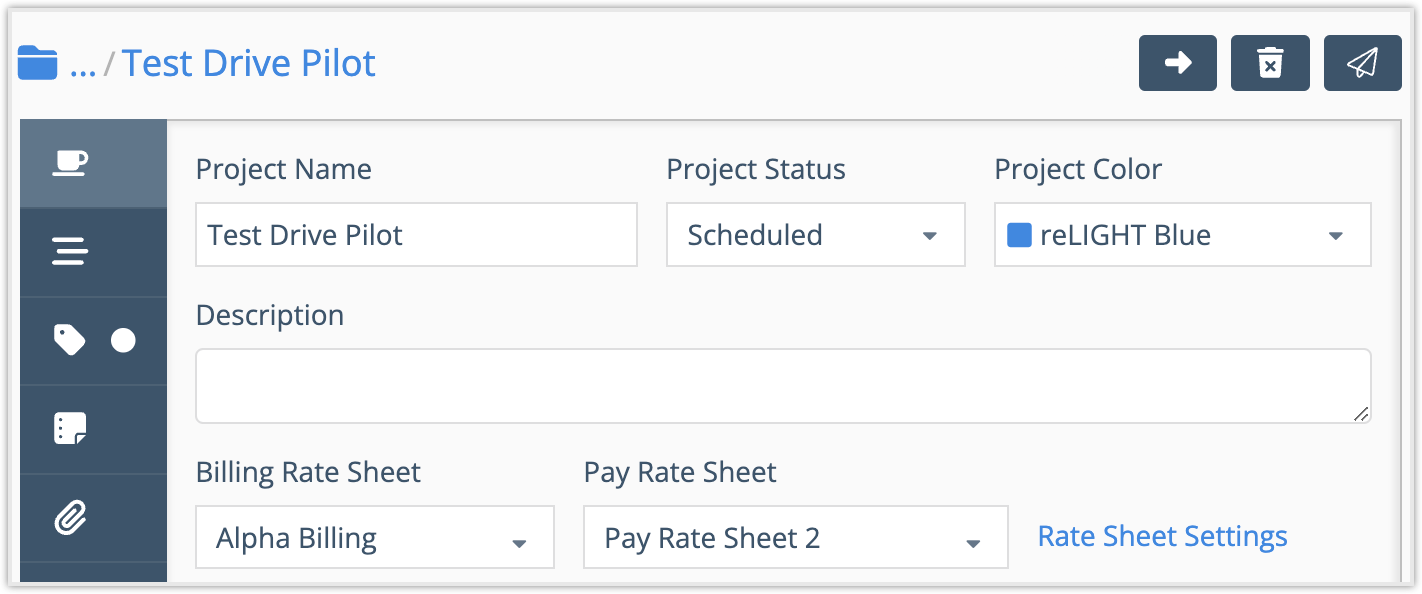
Task: Open Rate Sheet Settings
Action: coord(1162,536)
